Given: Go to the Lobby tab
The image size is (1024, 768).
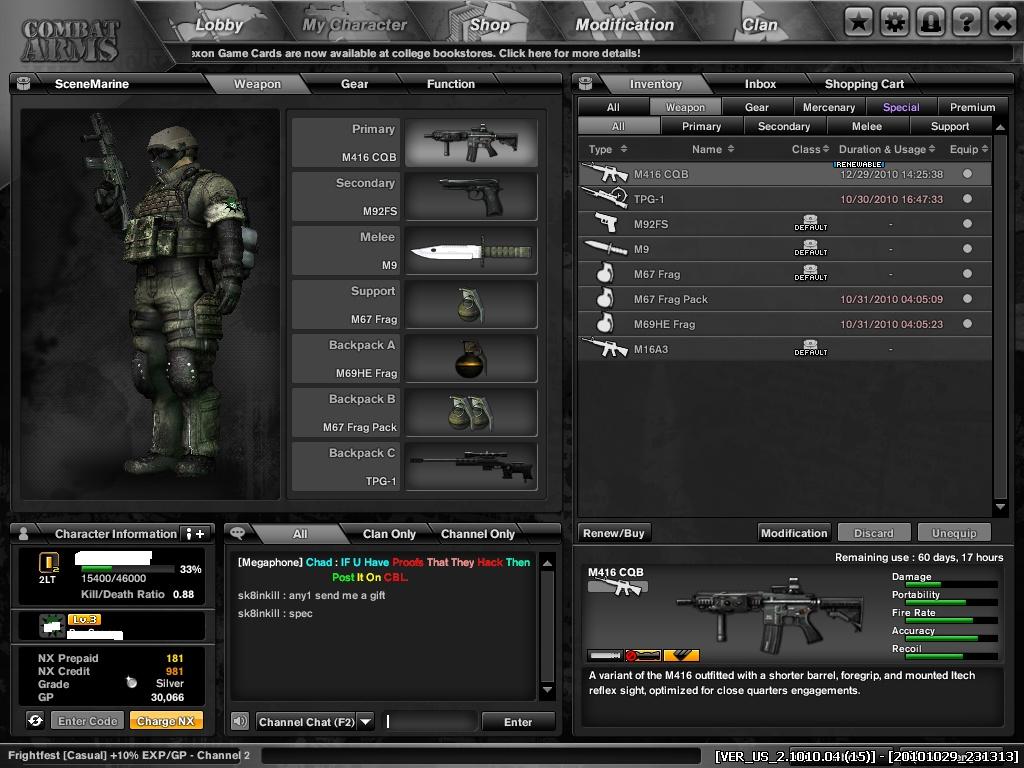Looking at the screenshot, I should pos(219,25).
